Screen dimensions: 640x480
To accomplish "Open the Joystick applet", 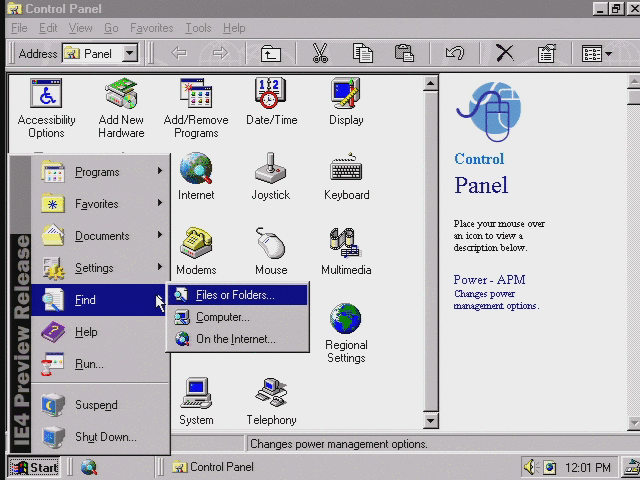I will 271,176.
